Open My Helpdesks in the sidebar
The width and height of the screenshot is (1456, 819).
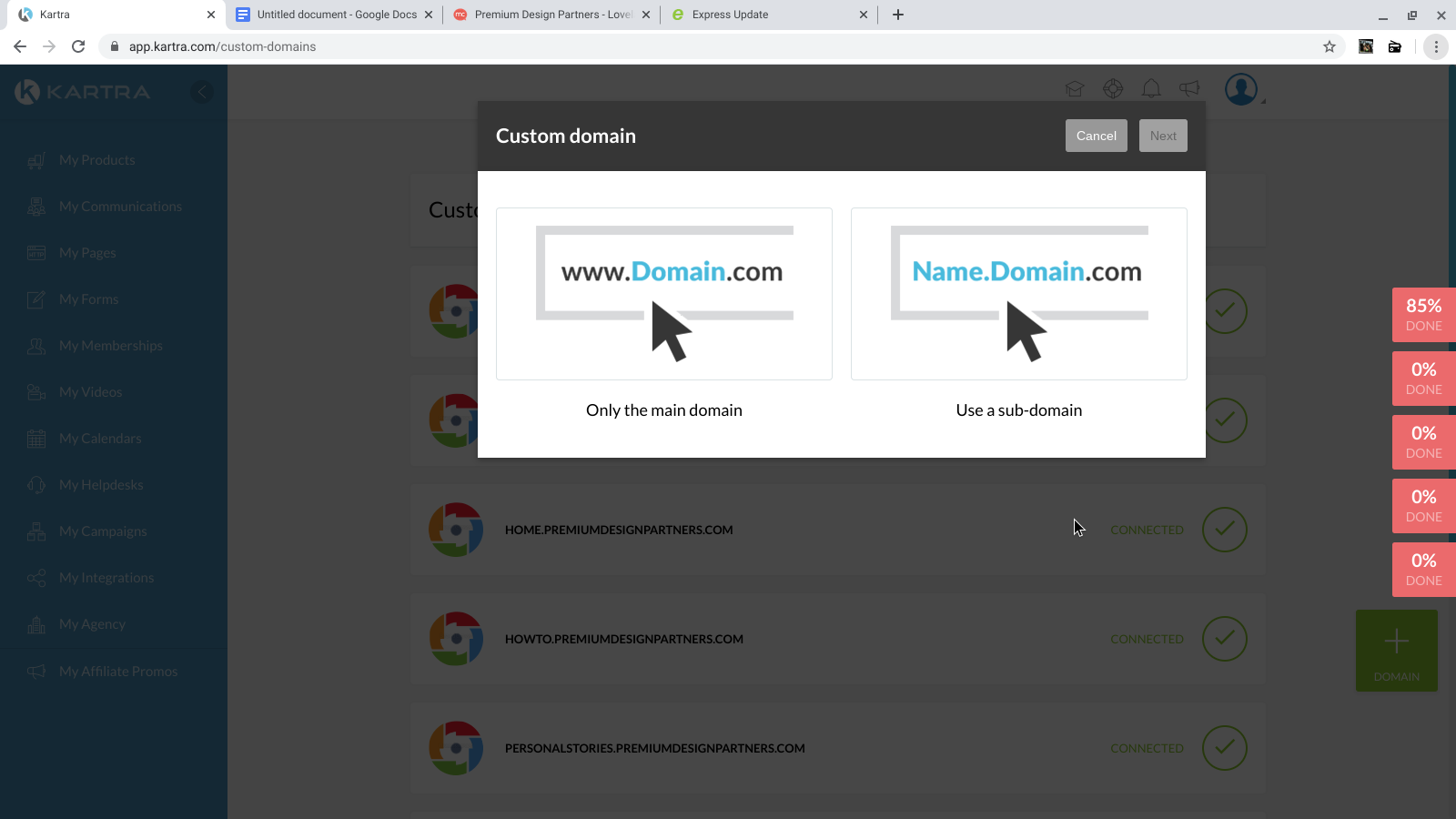pos(101,485)
